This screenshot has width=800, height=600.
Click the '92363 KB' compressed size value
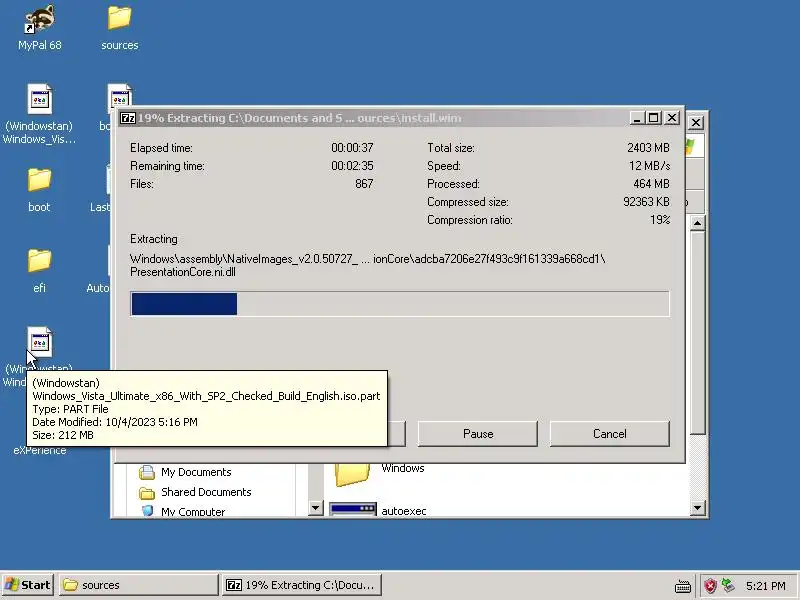click(x=646, y=202)
